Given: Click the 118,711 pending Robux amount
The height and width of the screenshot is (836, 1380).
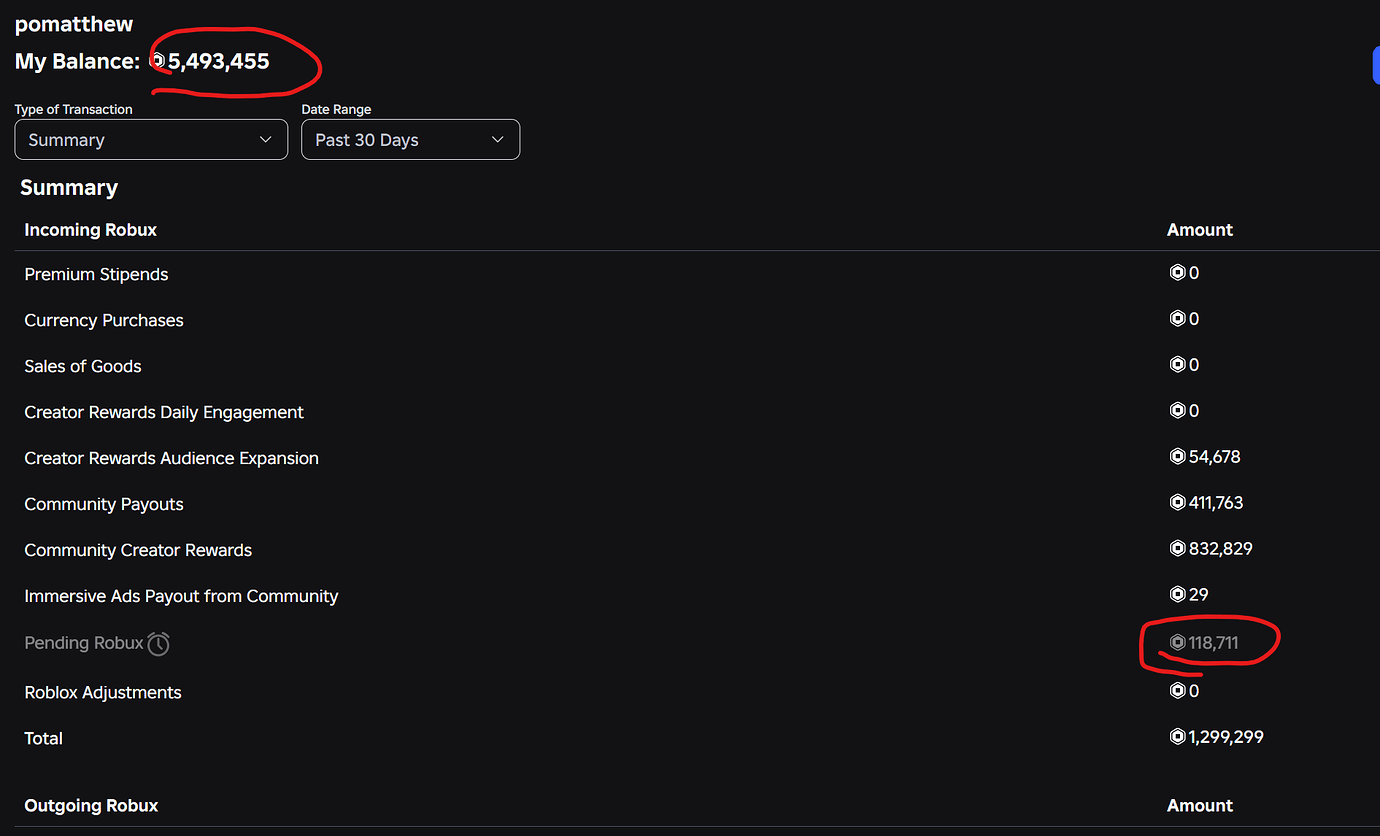Looking at the screenshot, I should pyautogui.click(x=1214, y=643).
